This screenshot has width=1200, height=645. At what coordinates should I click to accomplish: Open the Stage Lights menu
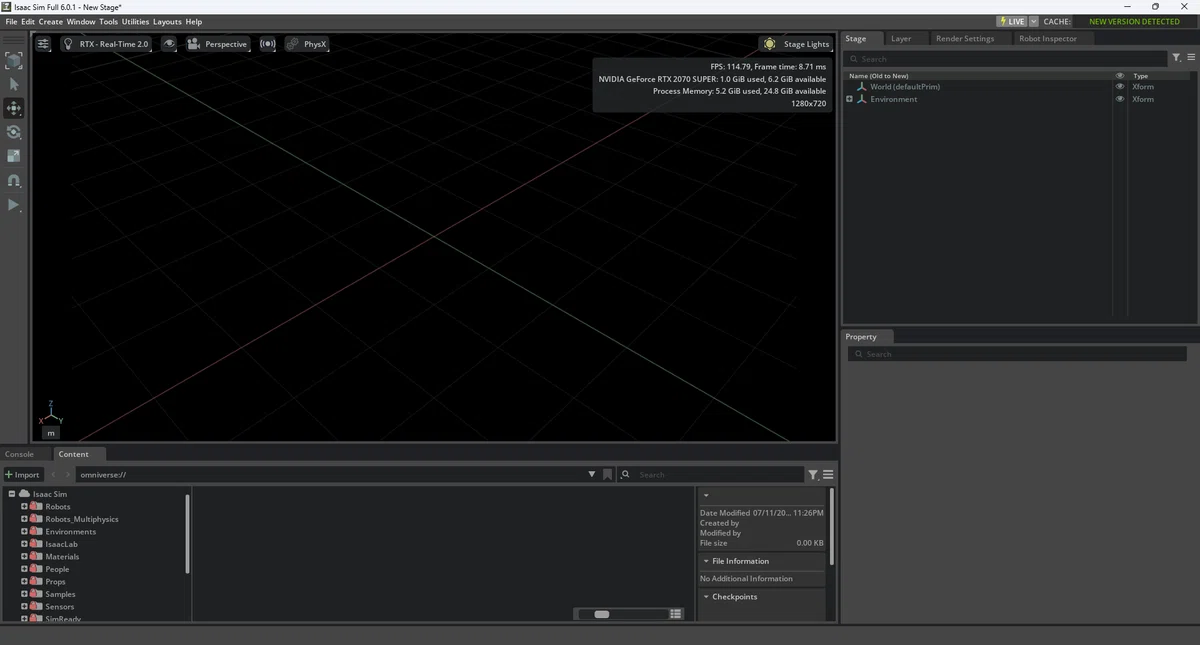(796, 44)
